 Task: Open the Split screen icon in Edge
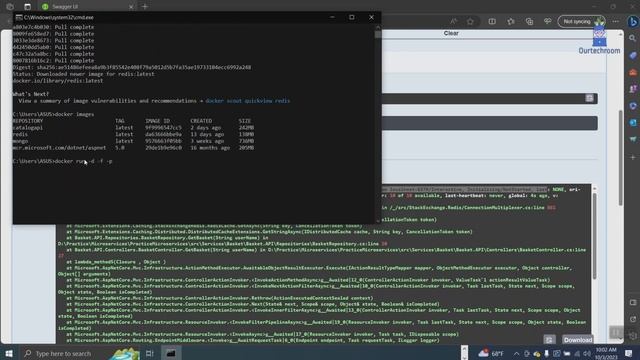(492, 21)
